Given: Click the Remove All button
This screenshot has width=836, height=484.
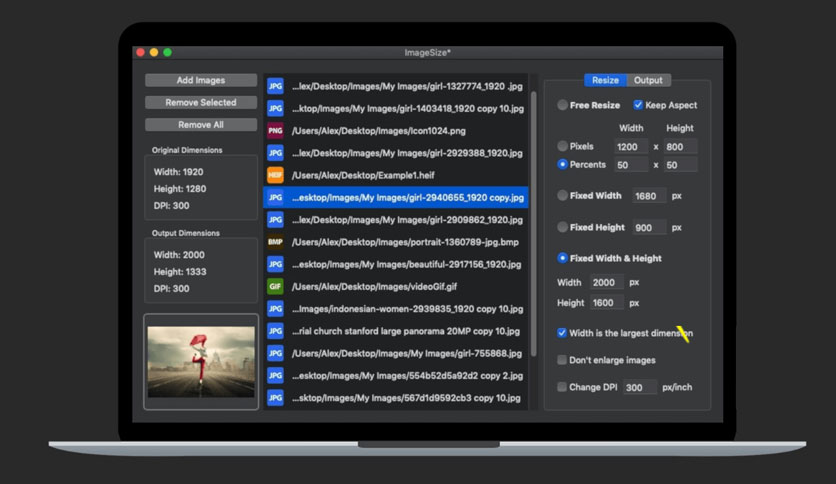Looking at the screenshot, I should (x=201, y=125).
